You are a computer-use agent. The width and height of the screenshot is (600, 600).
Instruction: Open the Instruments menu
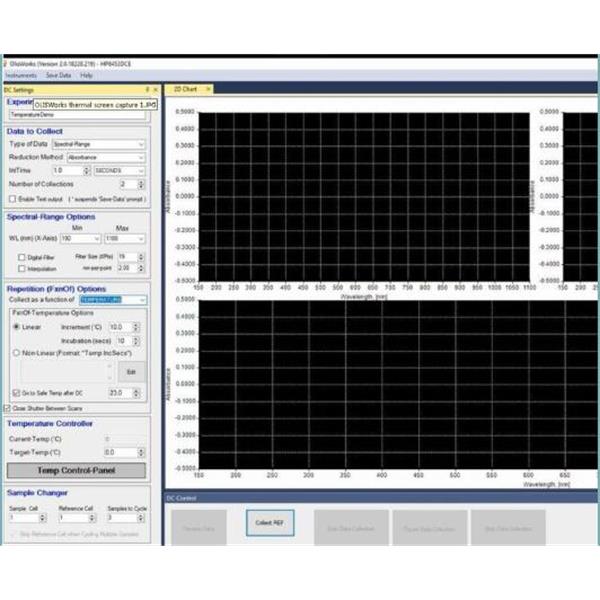pyautogui.click(x=20, y=75)
